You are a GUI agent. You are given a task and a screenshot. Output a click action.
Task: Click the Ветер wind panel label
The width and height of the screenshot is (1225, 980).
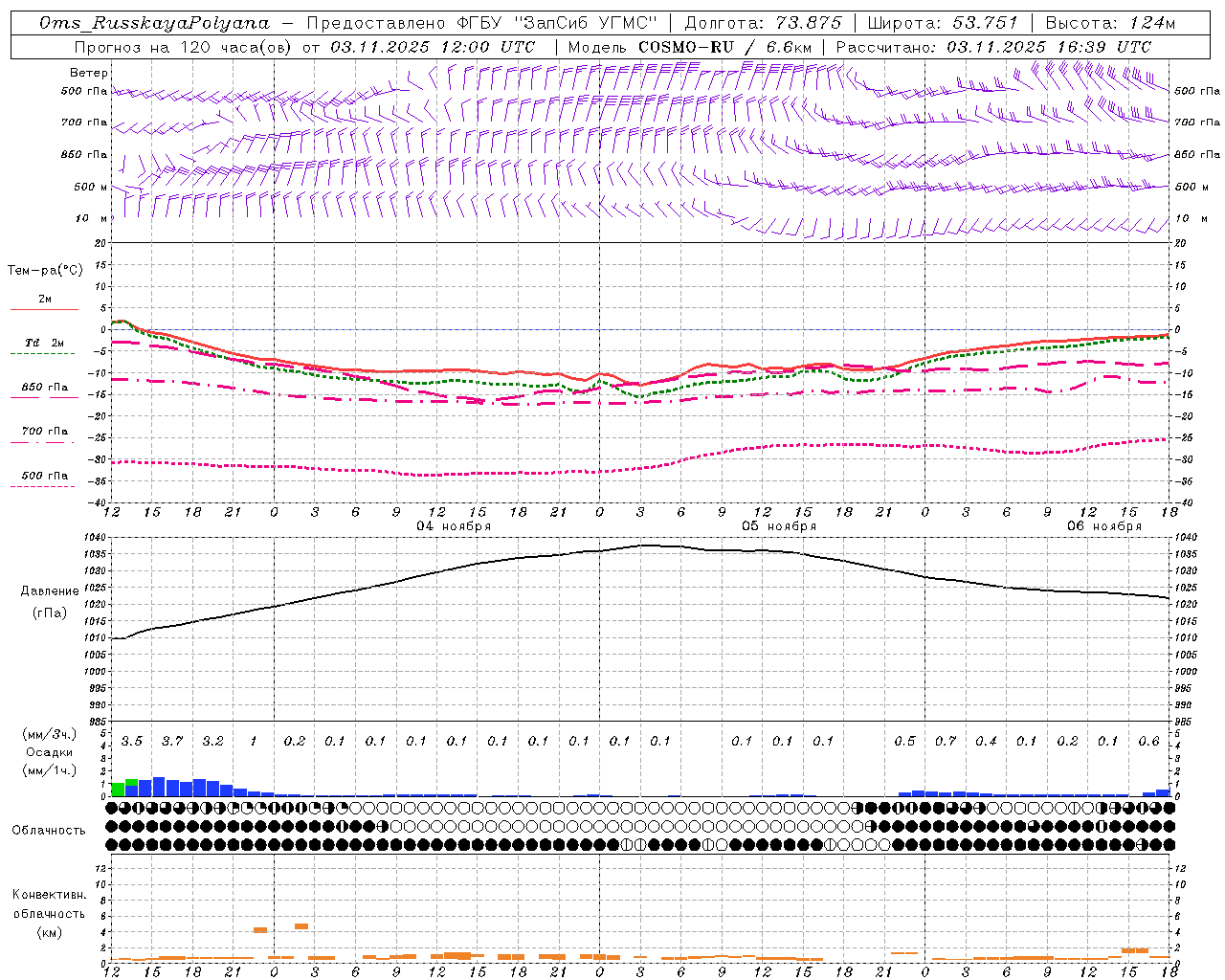click(89, 73)
